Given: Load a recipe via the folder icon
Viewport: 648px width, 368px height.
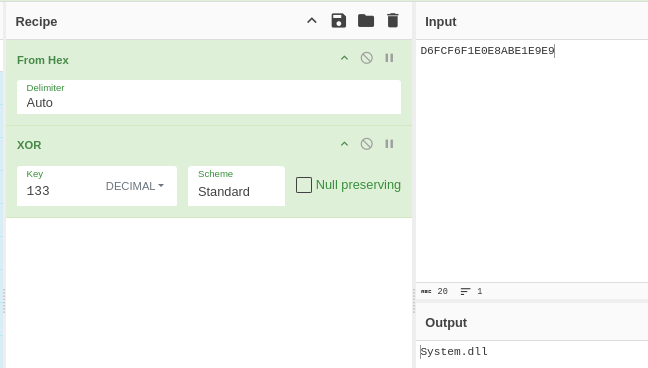Looking at the screenshot, I should [366, 21].
